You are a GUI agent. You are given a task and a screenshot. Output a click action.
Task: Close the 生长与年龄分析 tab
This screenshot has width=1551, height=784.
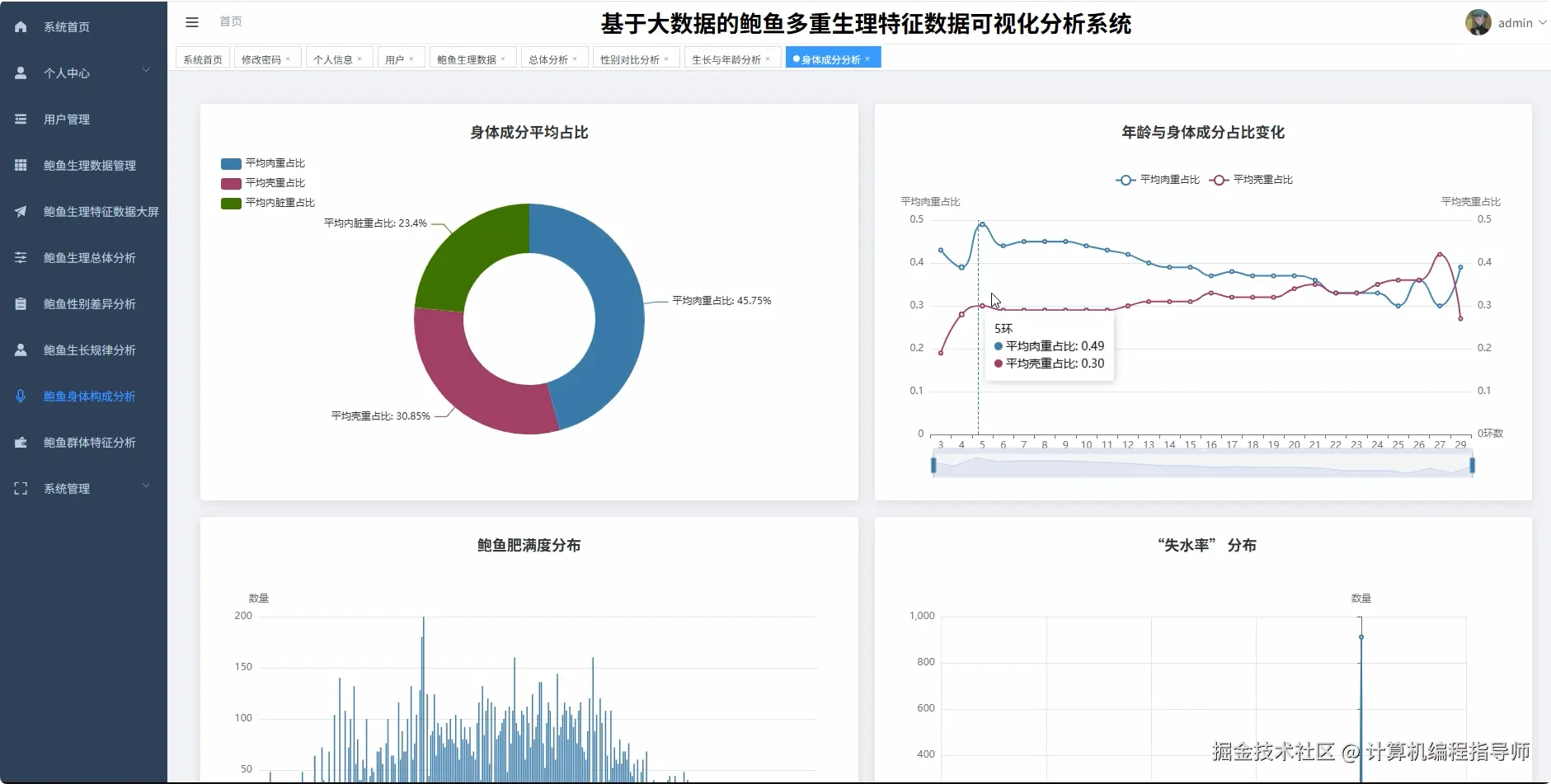click(768, 59)
